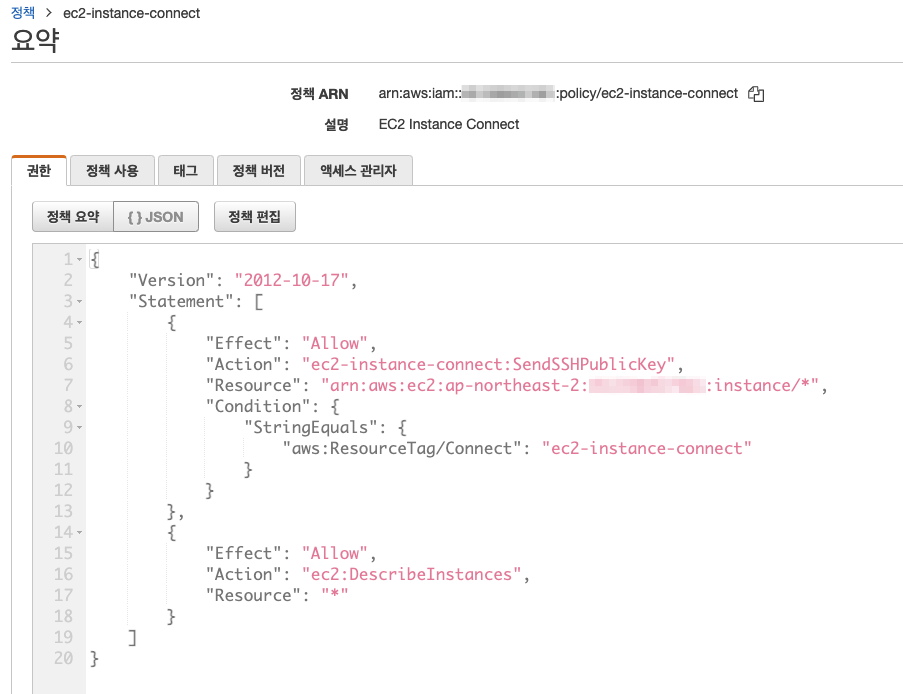The height and width of the screenshot is (694, 903).
Task: Click line number 20 in the gutter
Action: 63,658
